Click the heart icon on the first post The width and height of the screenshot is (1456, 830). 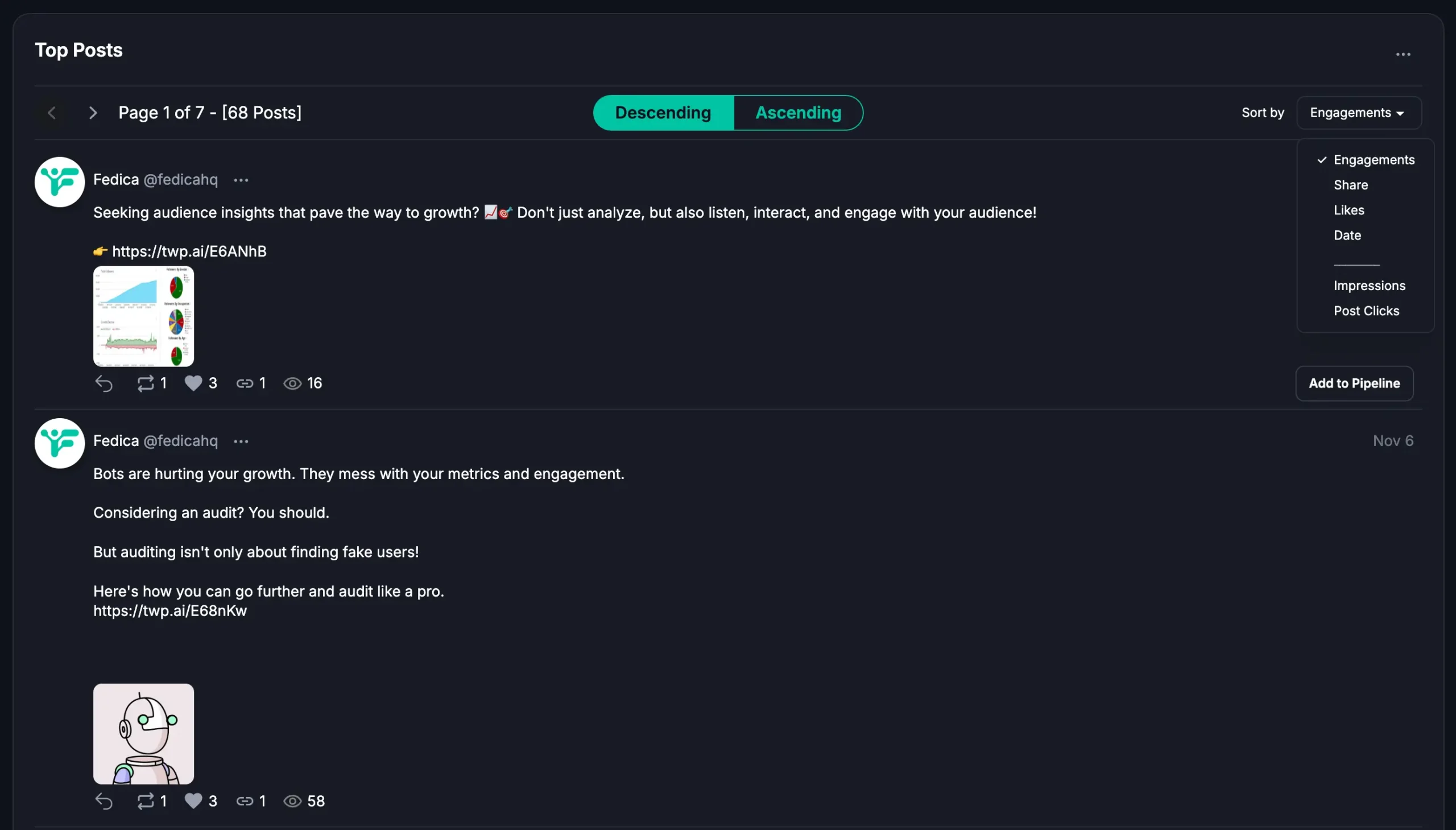(x=193, y=383)
